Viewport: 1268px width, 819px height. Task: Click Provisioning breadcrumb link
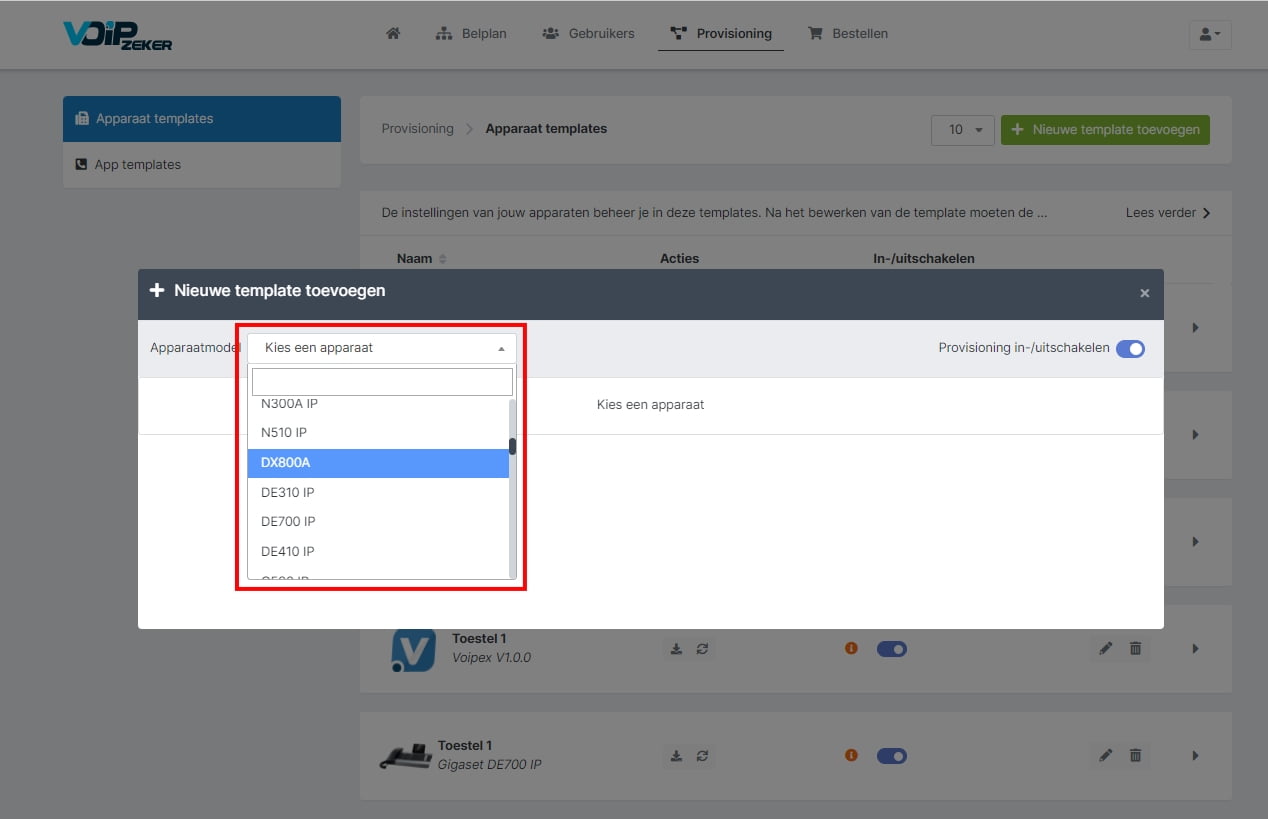417,129
